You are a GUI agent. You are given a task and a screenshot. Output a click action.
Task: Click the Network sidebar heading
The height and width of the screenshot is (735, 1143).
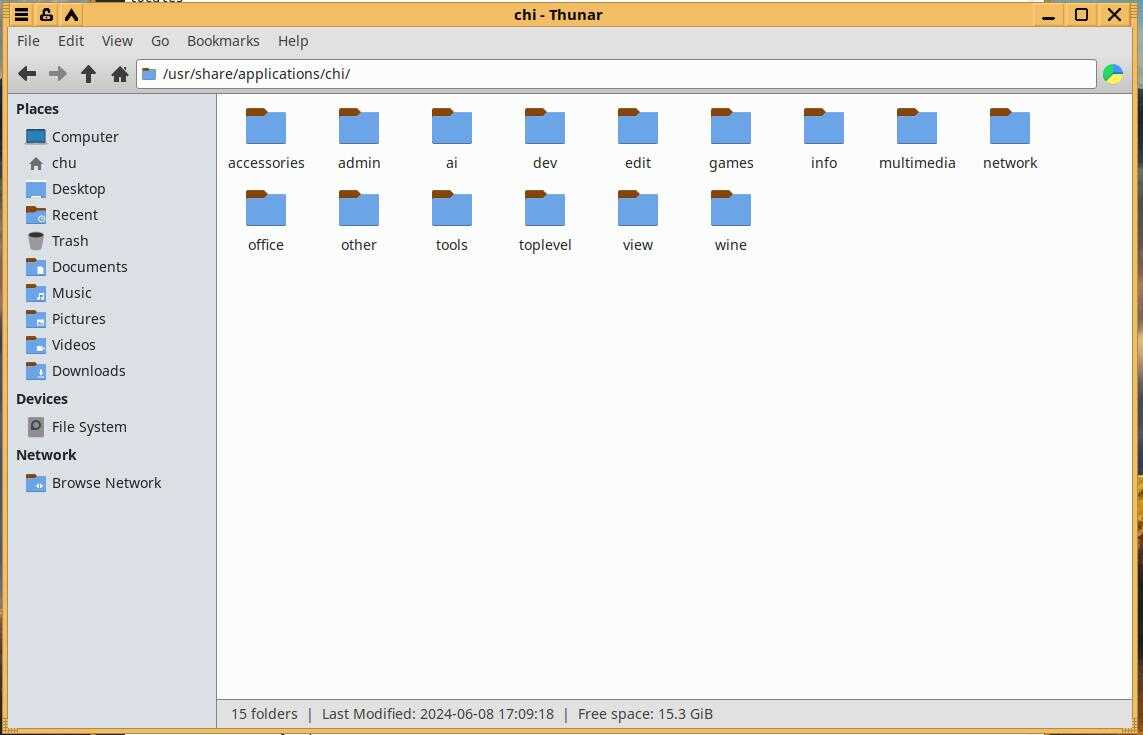tap(46, 455)
